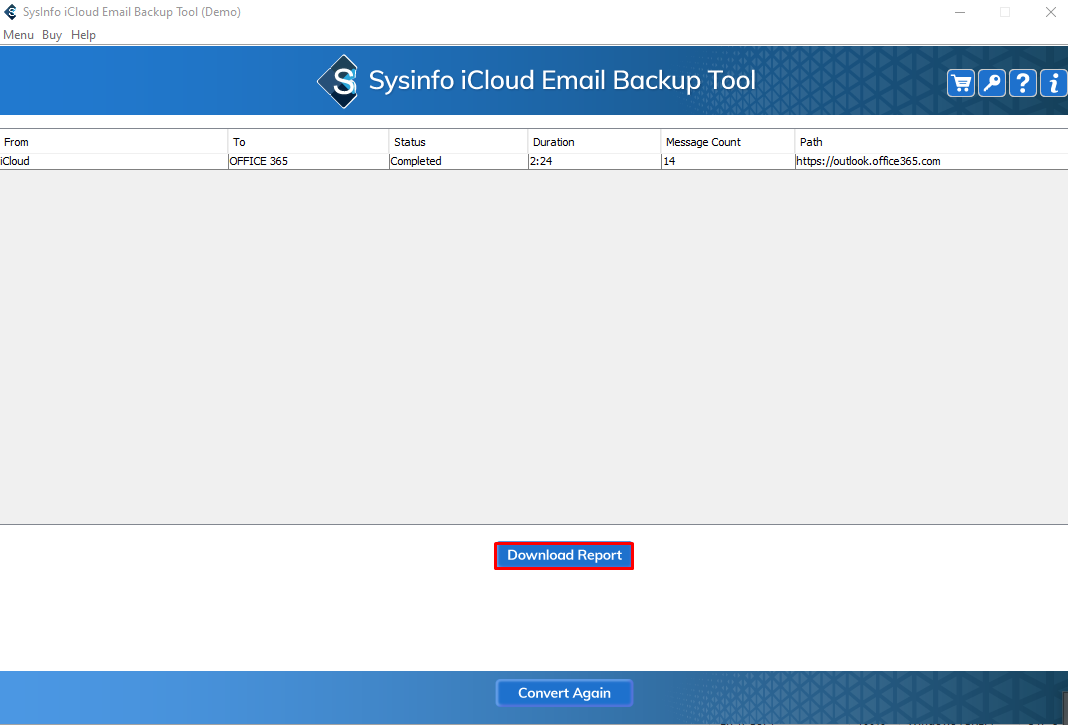Close the iCloud Email Backup Tool window
This screenshot has height=725, width=1068.
click(1050, 12)
